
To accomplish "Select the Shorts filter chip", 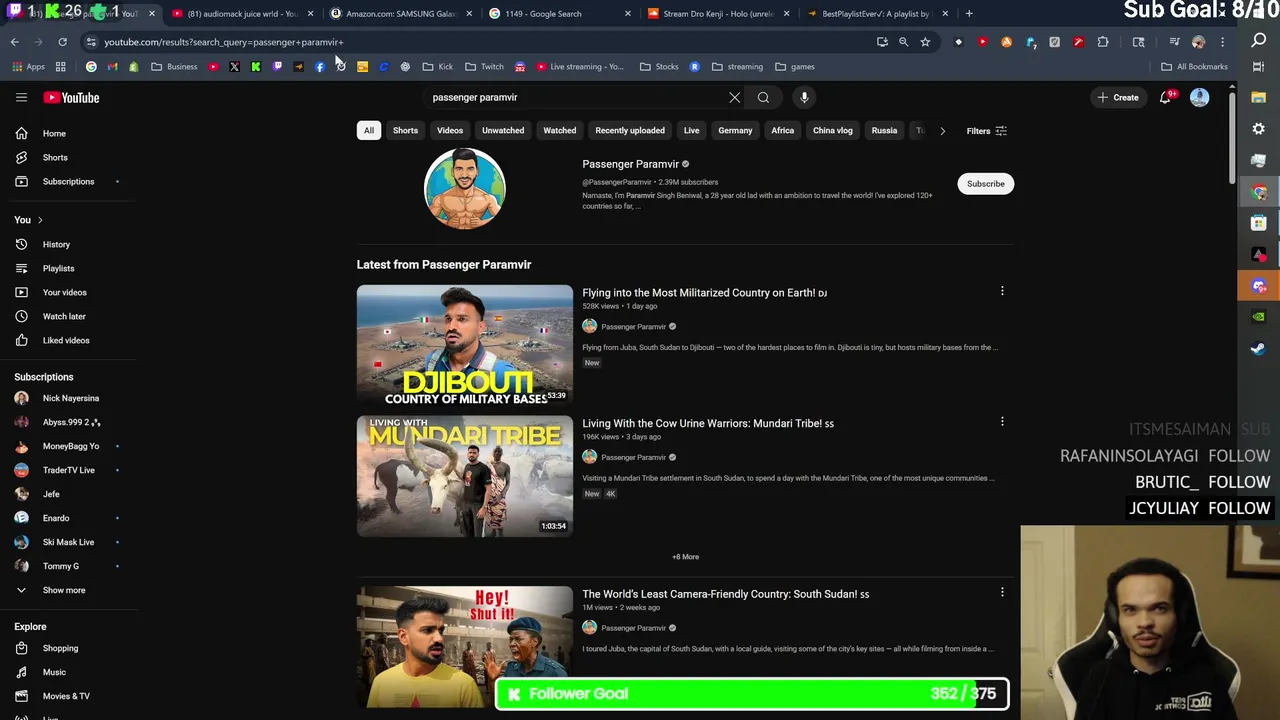I will (x=405, y=130).
